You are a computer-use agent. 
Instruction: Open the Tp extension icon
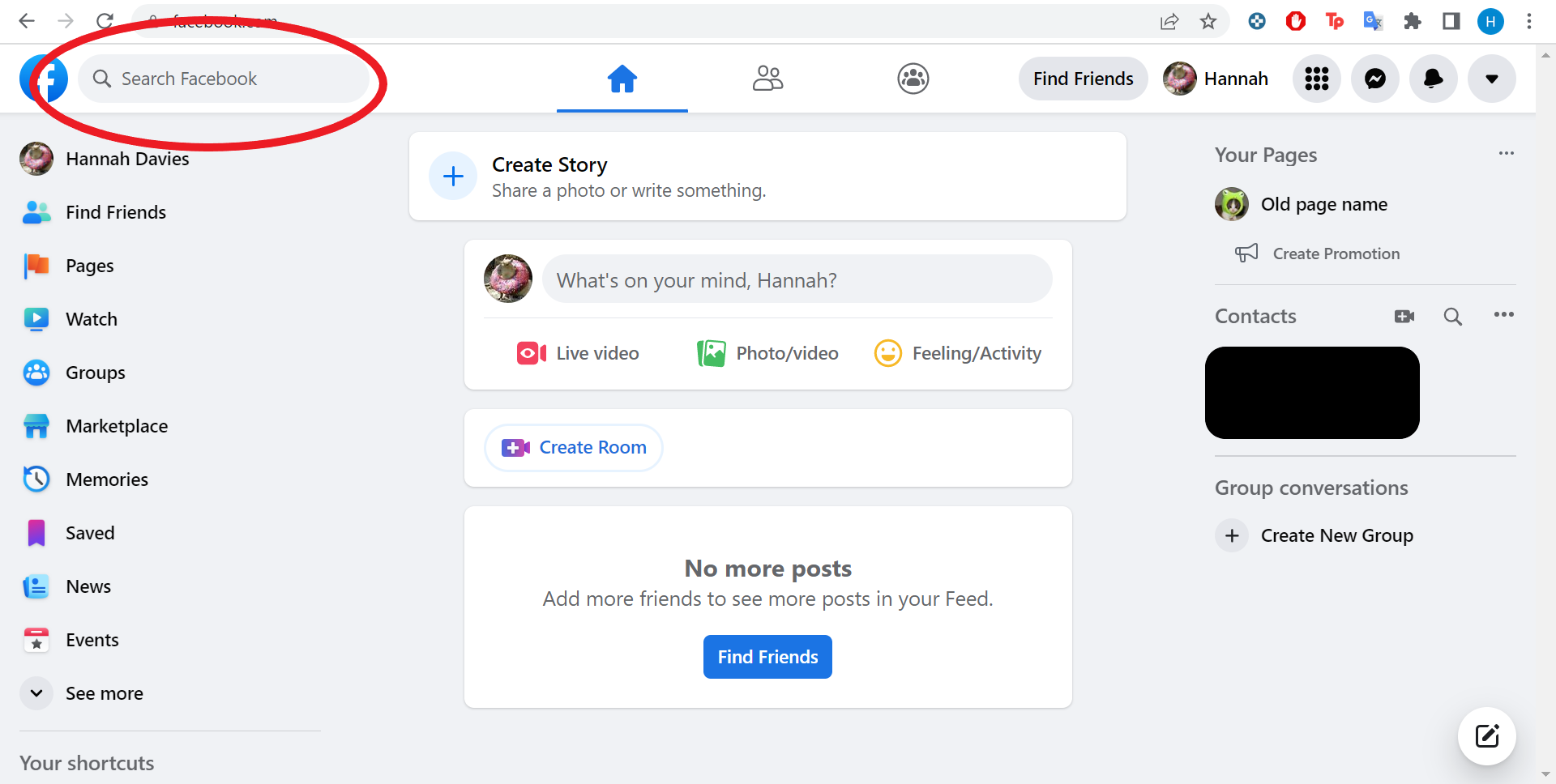coord(1335,21)
